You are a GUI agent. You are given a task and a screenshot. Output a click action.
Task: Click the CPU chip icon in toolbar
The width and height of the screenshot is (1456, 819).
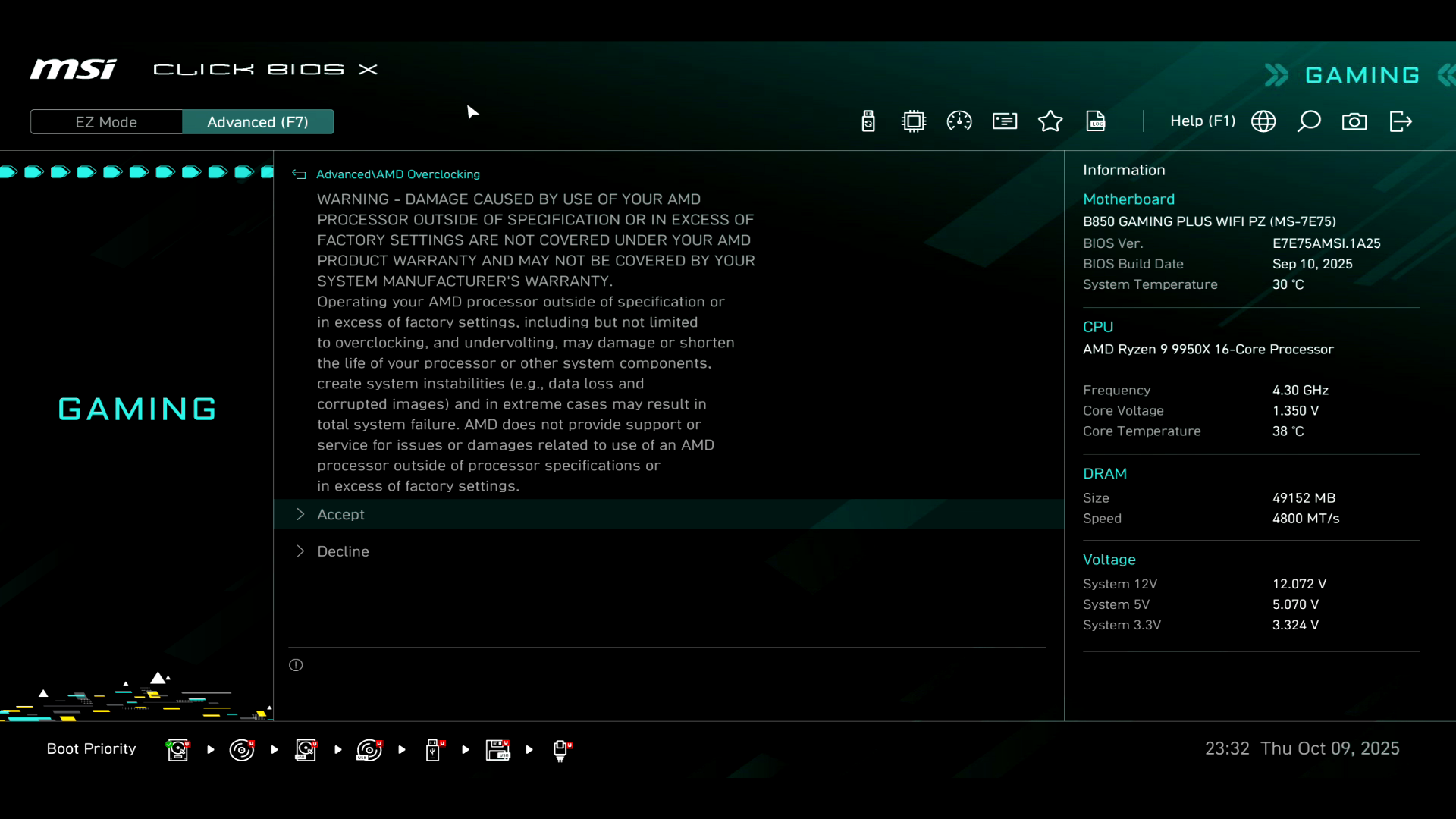[x=914, y=121]
